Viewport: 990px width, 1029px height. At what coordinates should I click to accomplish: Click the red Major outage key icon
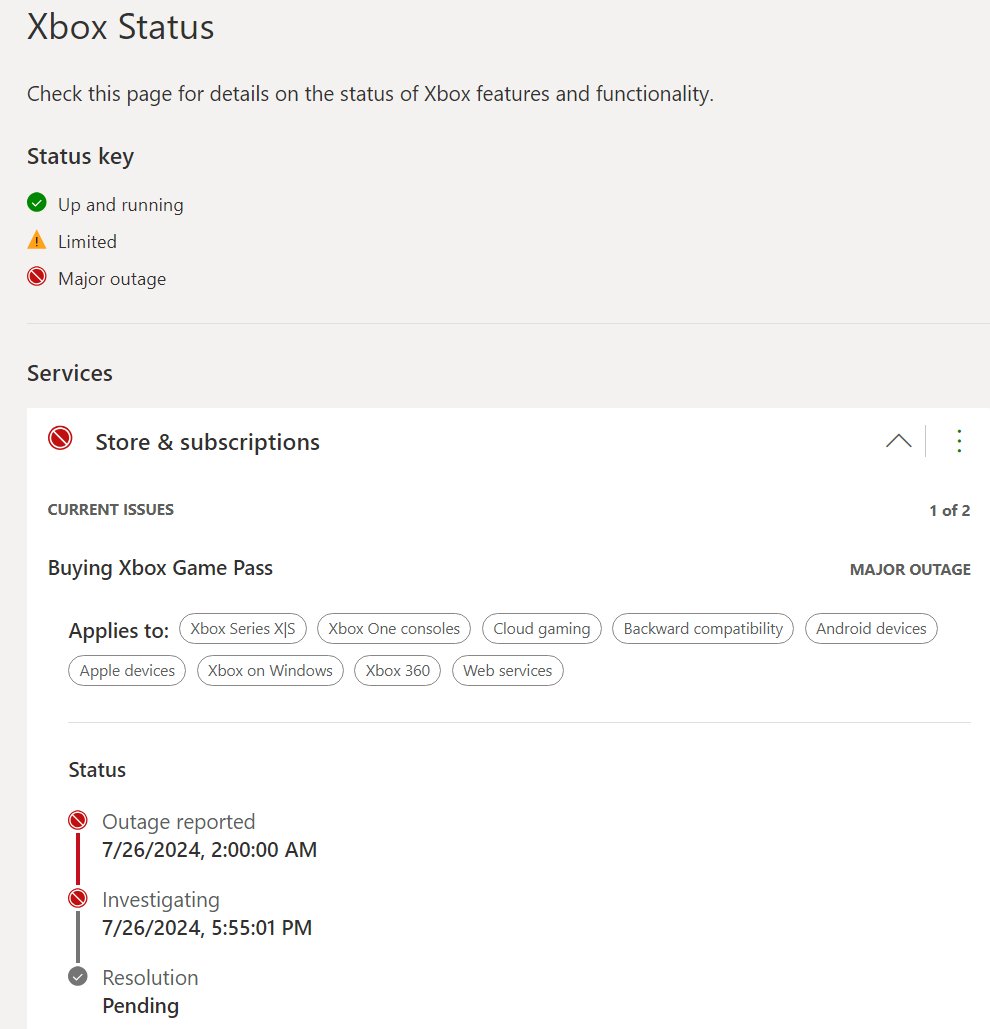pos(37,277)
